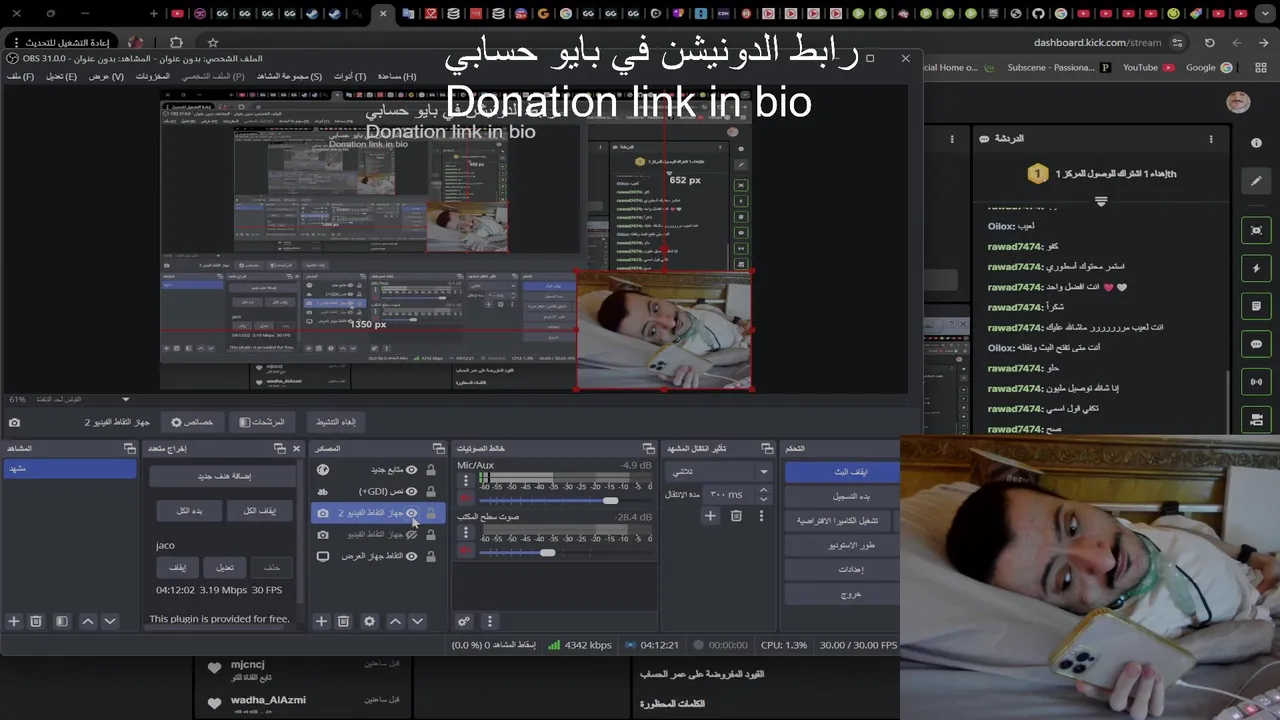Open source Properties button with gear

(191, 423)
